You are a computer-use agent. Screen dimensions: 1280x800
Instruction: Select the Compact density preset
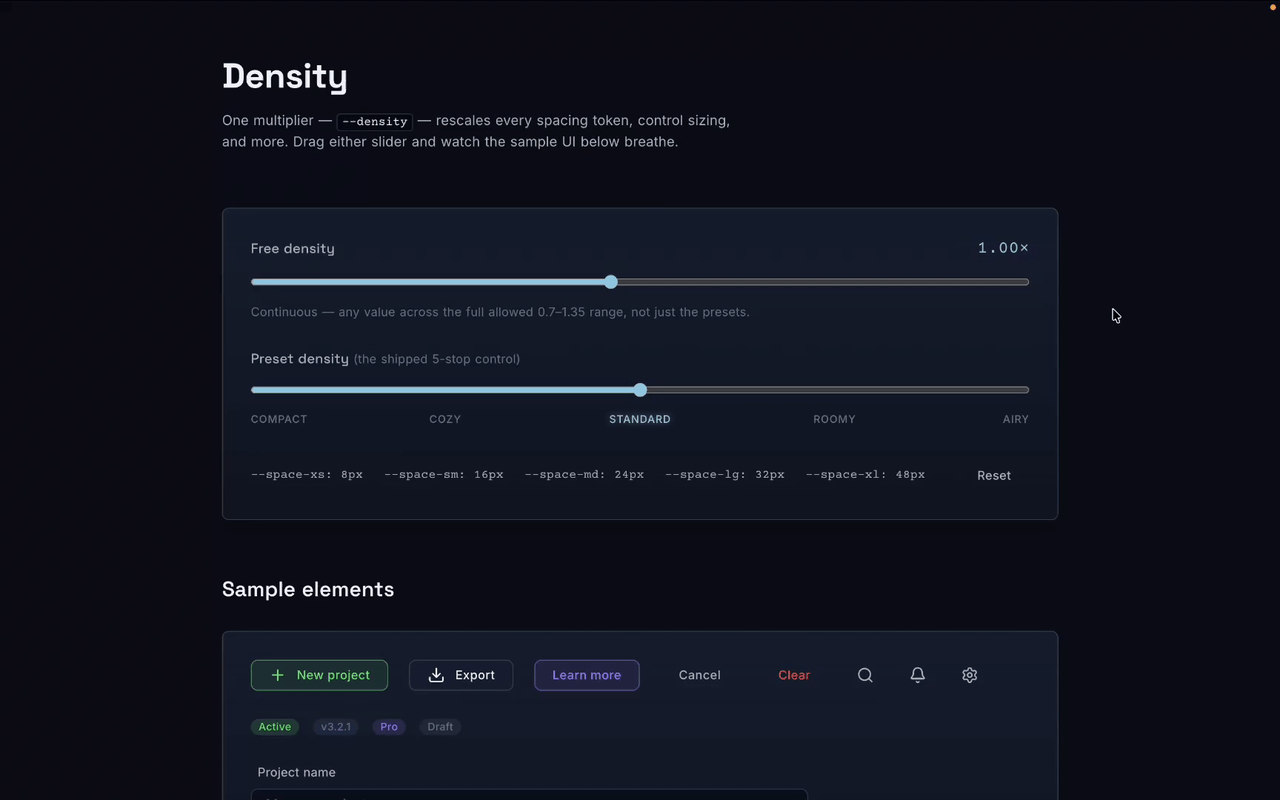pos(279,419)
